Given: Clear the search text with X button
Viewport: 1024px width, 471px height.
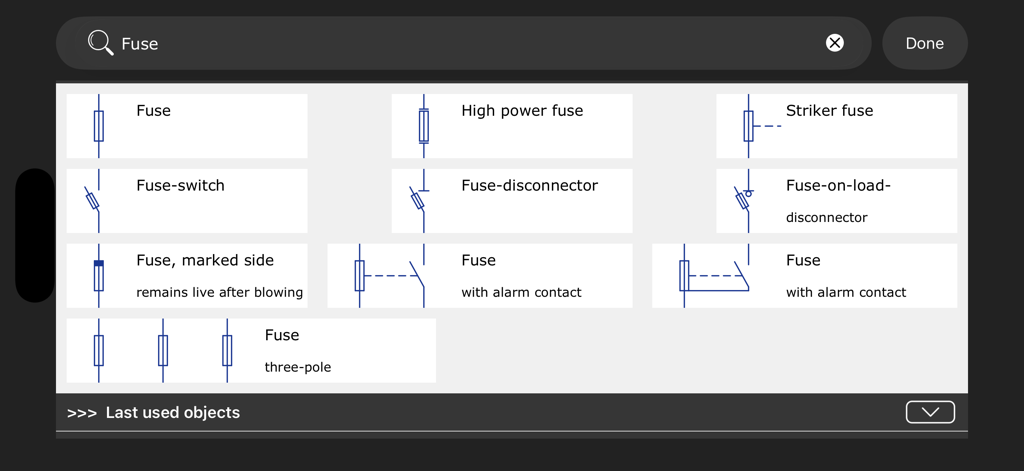Looking at the screenshot, I should (x=835, y=43).
